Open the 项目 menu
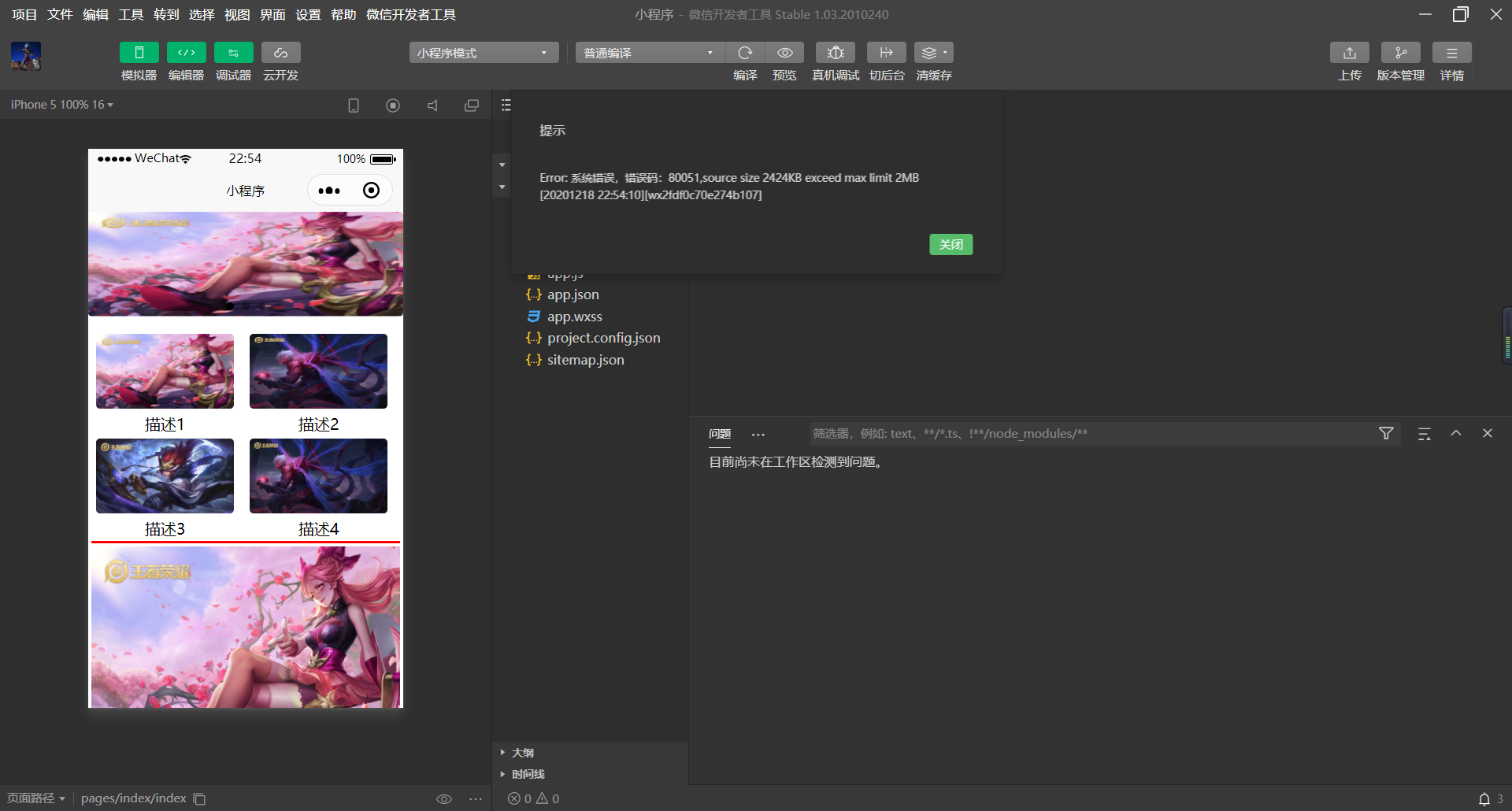The width and height of the screenshot is (1512, 811). pos(24,15)
